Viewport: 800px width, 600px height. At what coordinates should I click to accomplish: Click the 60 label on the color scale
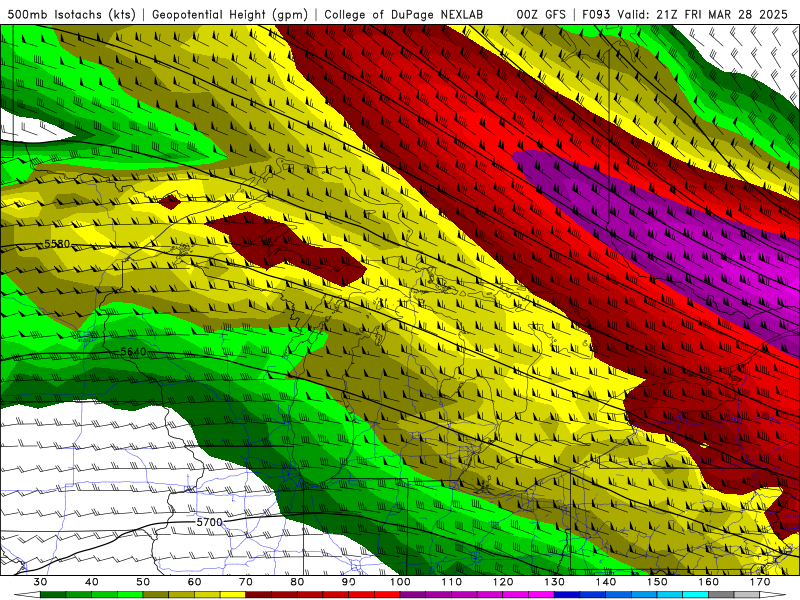194,582
